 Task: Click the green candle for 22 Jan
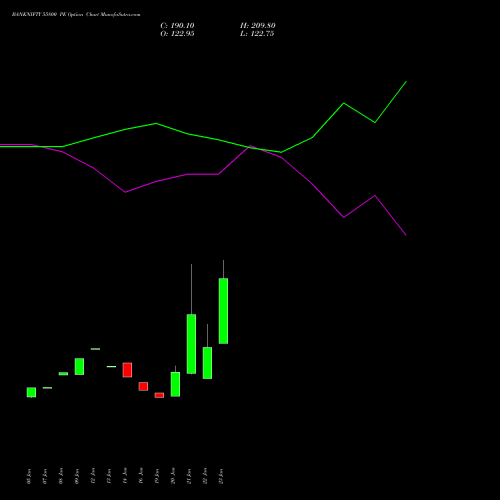207,363
